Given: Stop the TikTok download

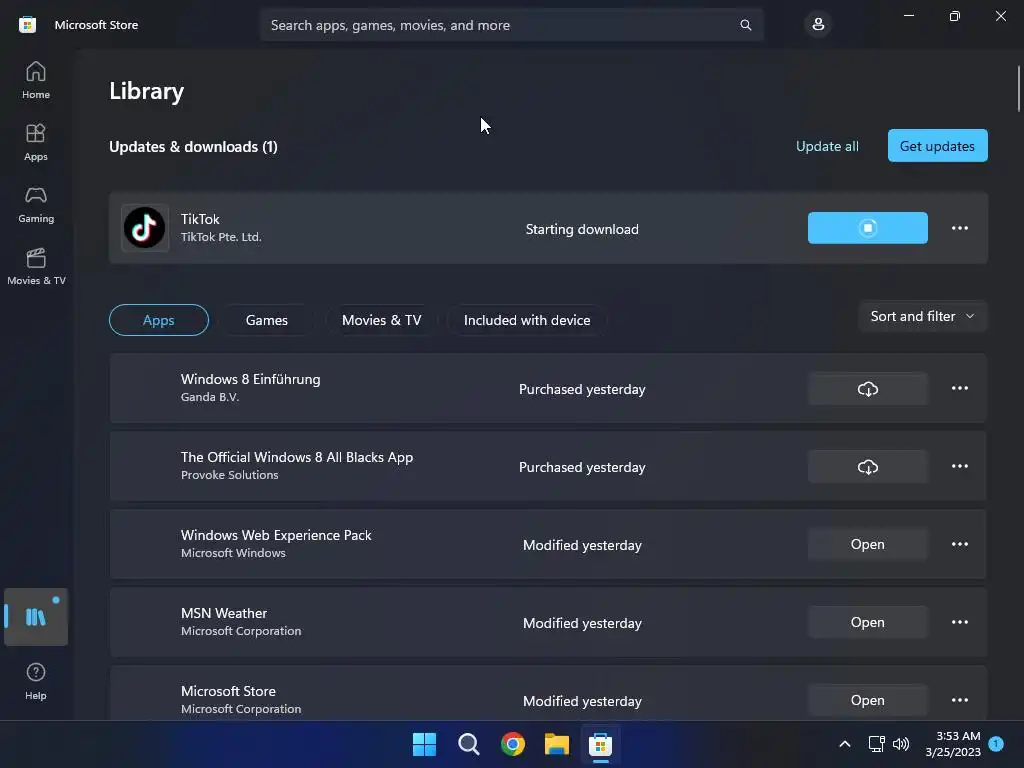Looking at the screenshot, I should [x=867, y=228].
